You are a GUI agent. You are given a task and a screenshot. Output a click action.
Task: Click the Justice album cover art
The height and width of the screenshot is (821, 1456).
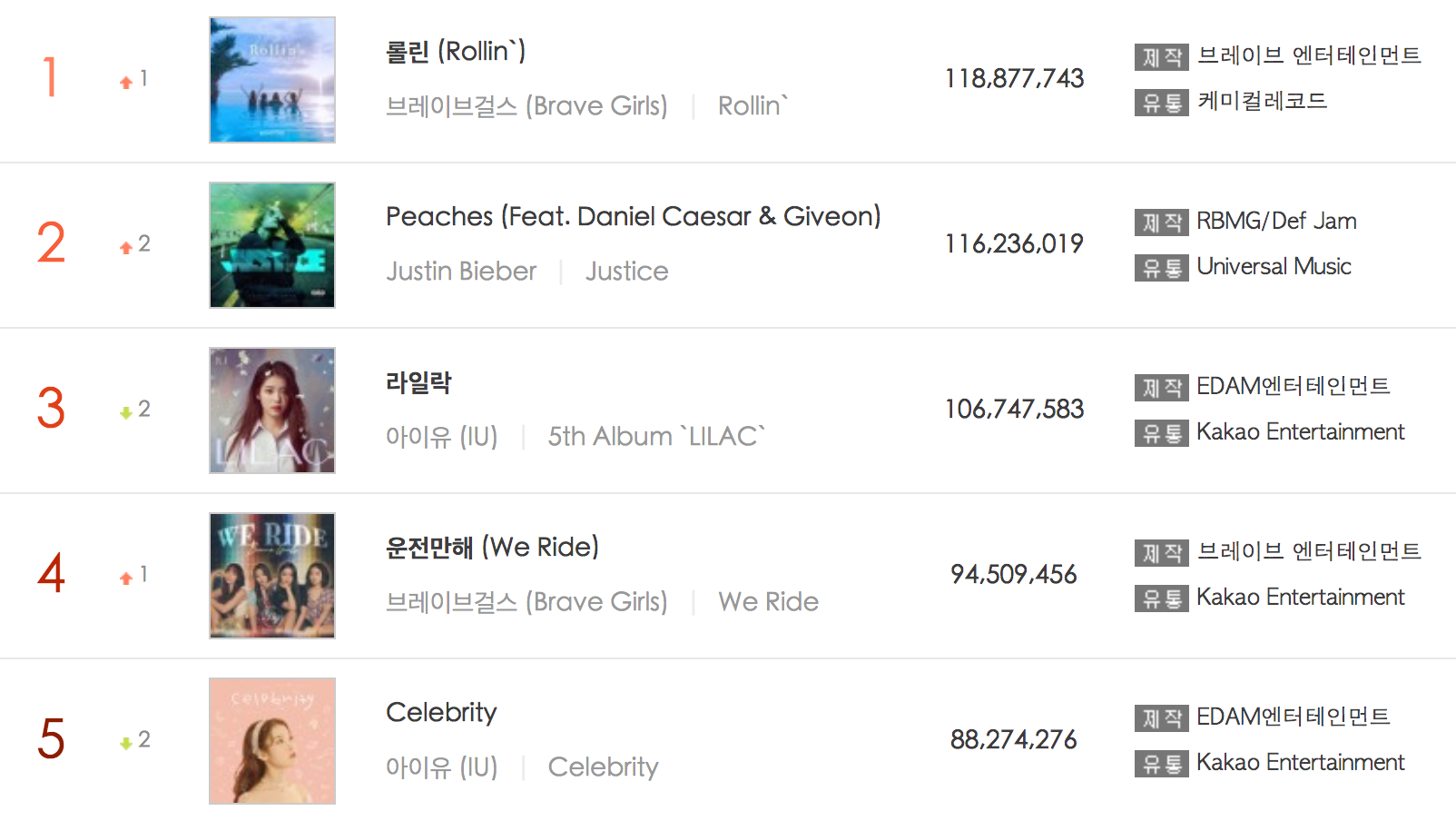point(272,245)
